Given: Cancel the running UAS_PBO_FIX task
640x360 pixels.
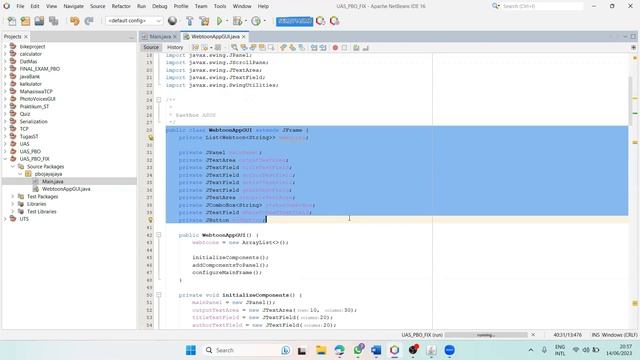Looking at the screenshot, I should click(x=533, y=335).
